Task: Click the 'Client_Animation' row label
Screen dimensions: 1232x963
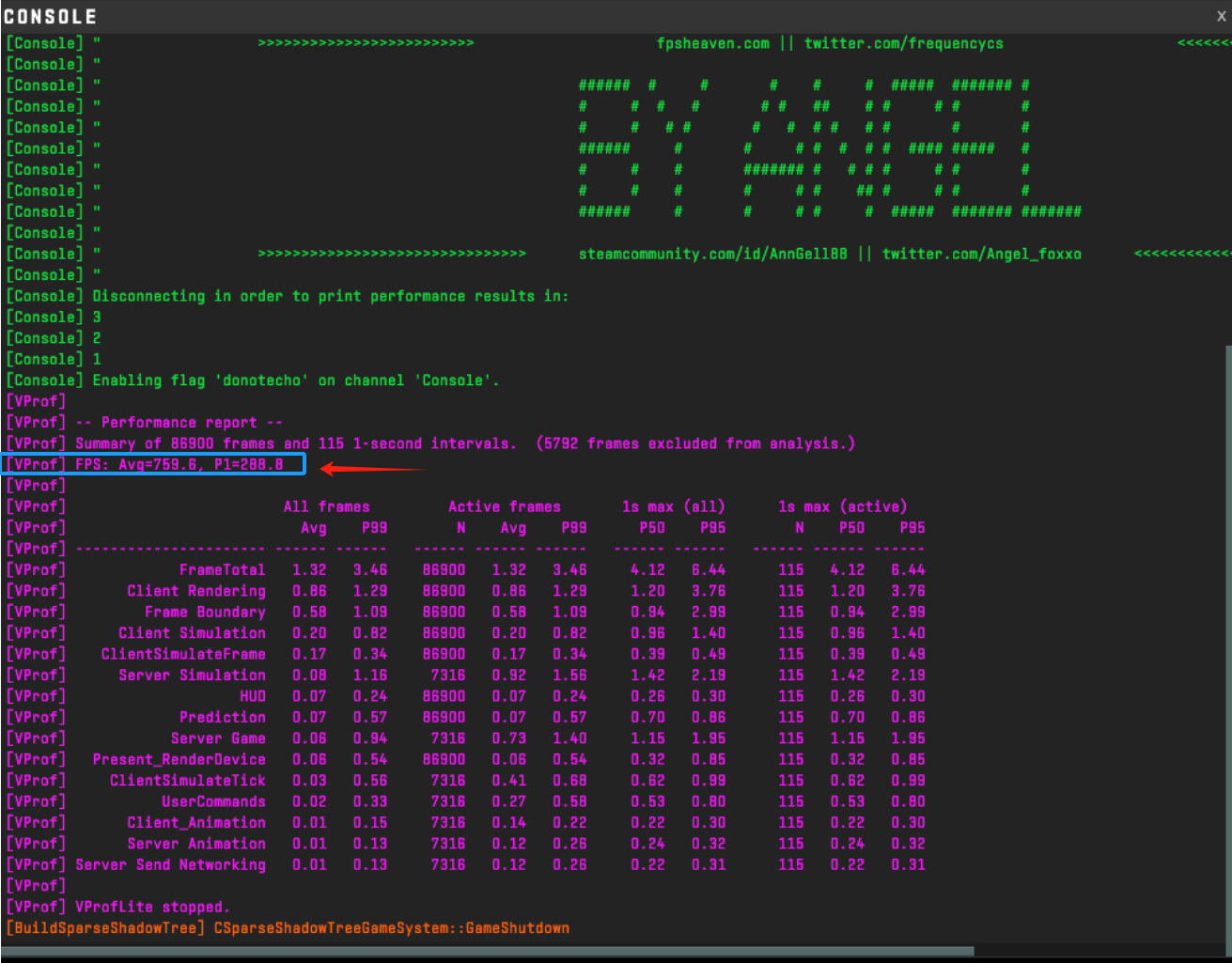Action: 196,822
